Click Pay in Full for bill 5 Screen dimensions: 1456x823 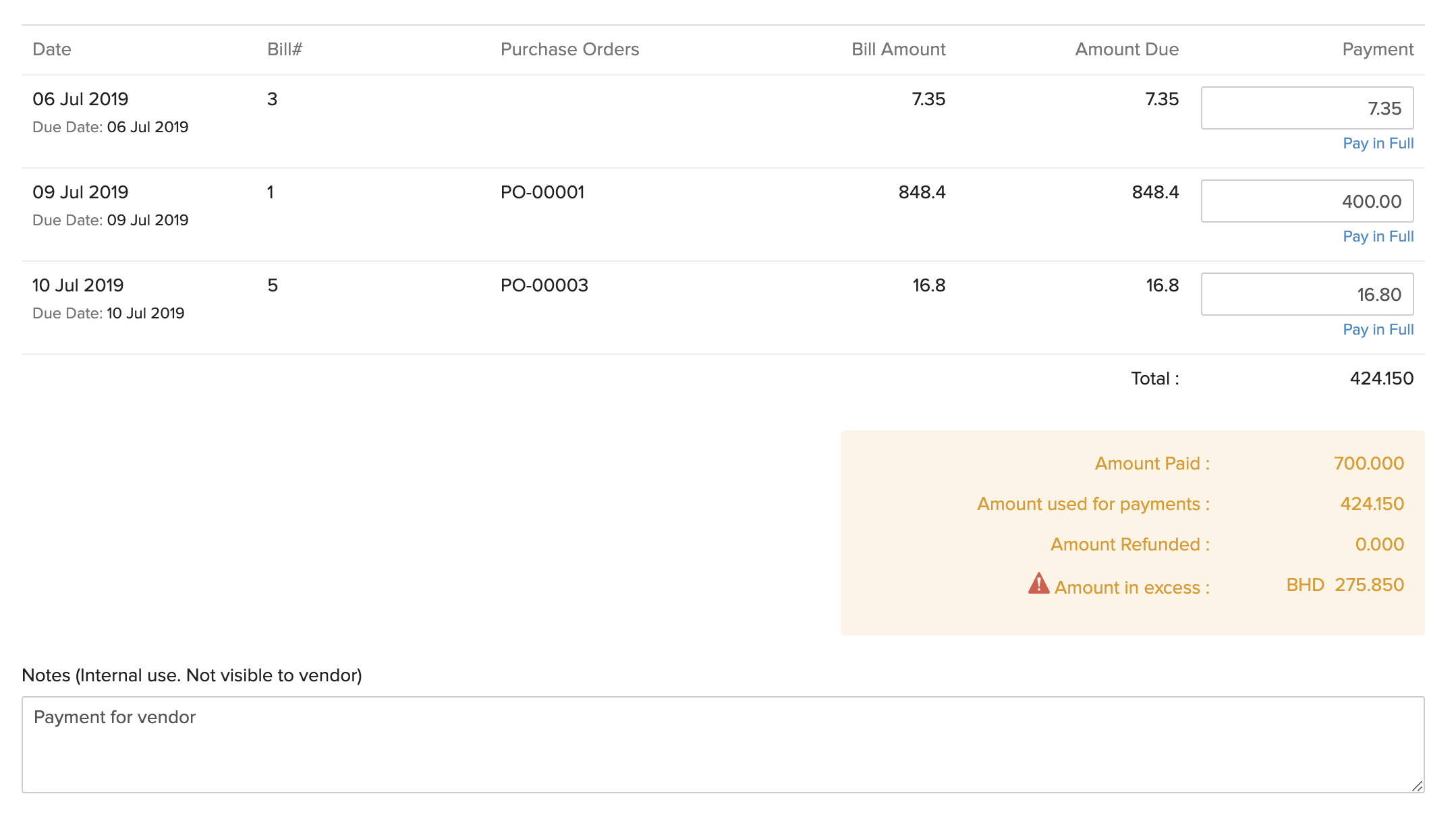[1377, 329]
